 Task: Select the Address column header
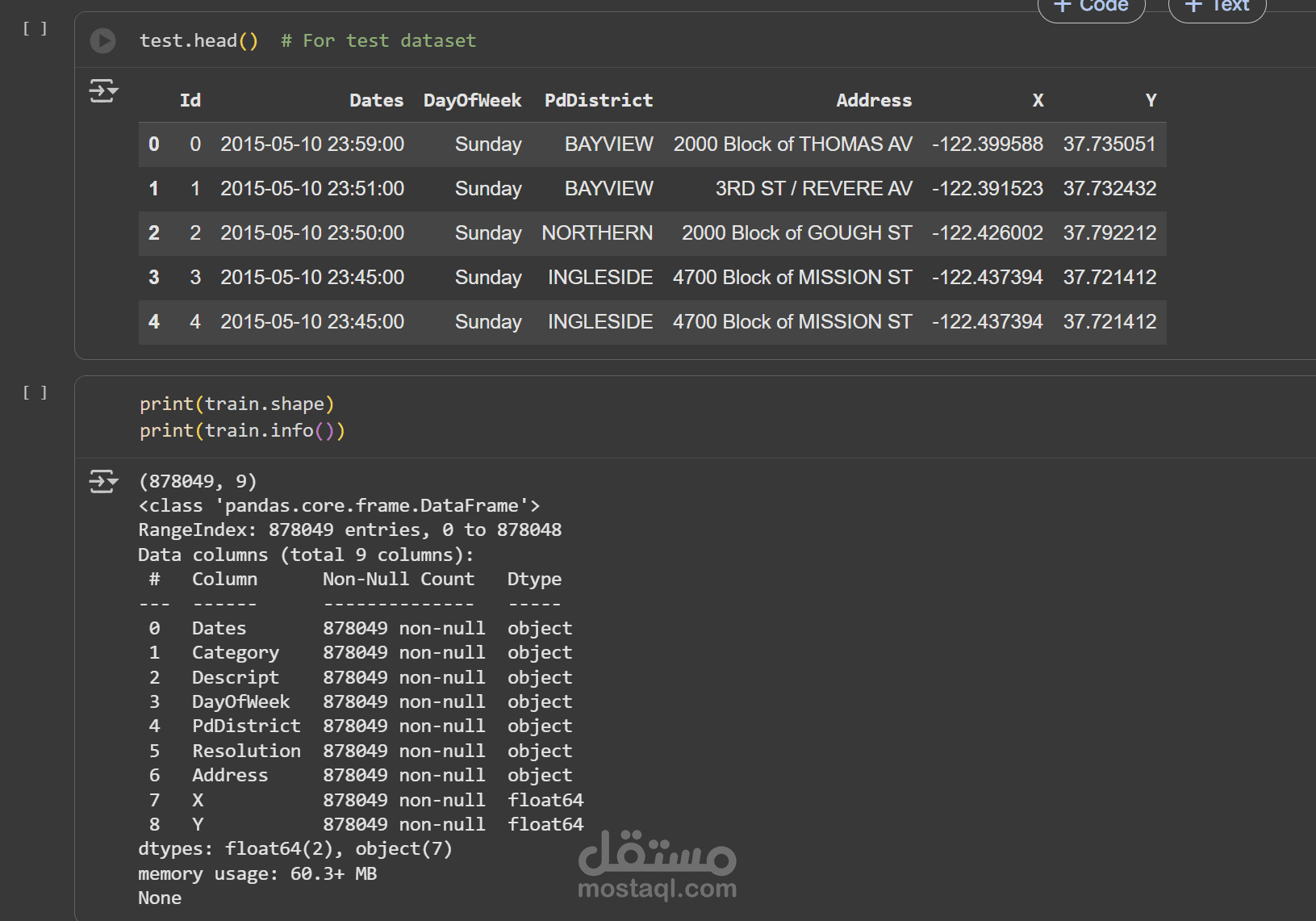873,101
